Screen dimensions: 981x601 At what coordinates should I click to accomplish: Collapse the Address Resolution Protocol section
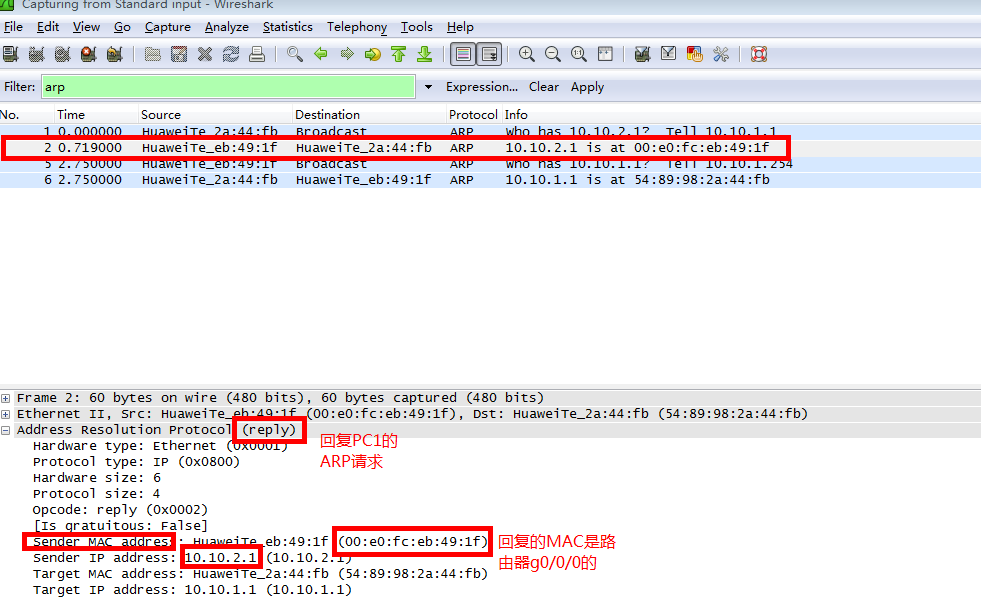tap(8, 429)
